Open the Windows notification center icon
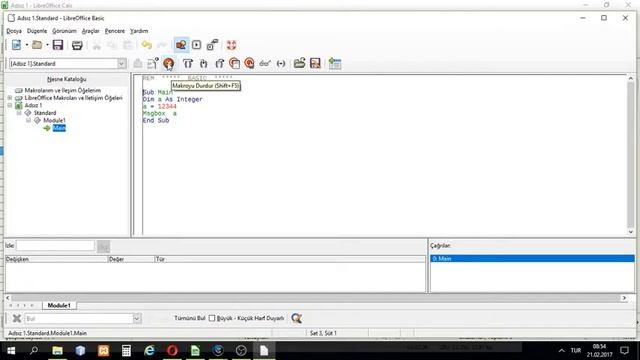This screenshot has height=360, width=640. [624, 351]
